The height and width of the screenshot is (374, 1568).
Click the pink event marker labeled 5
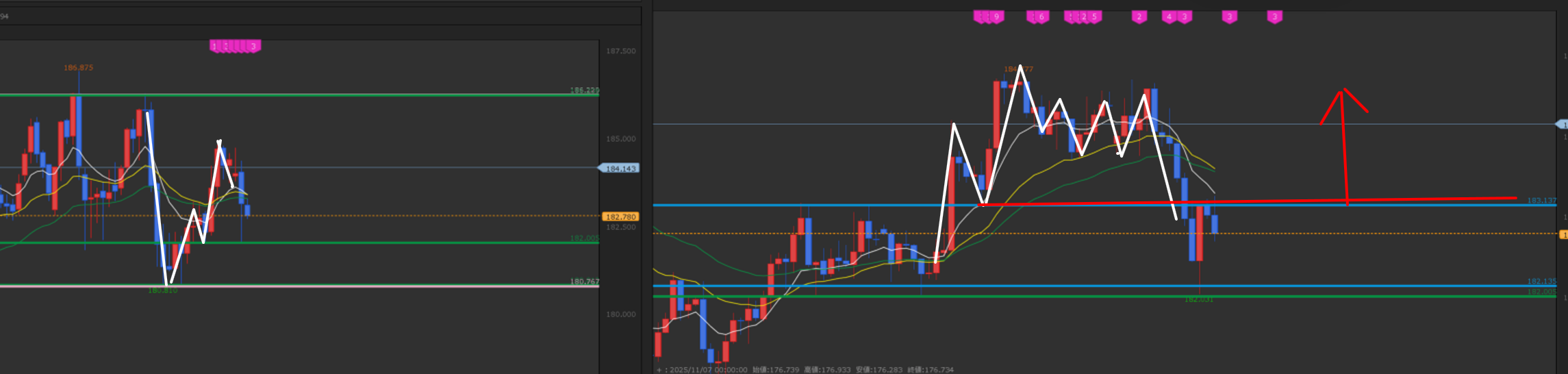click(x=1094, y=17)
